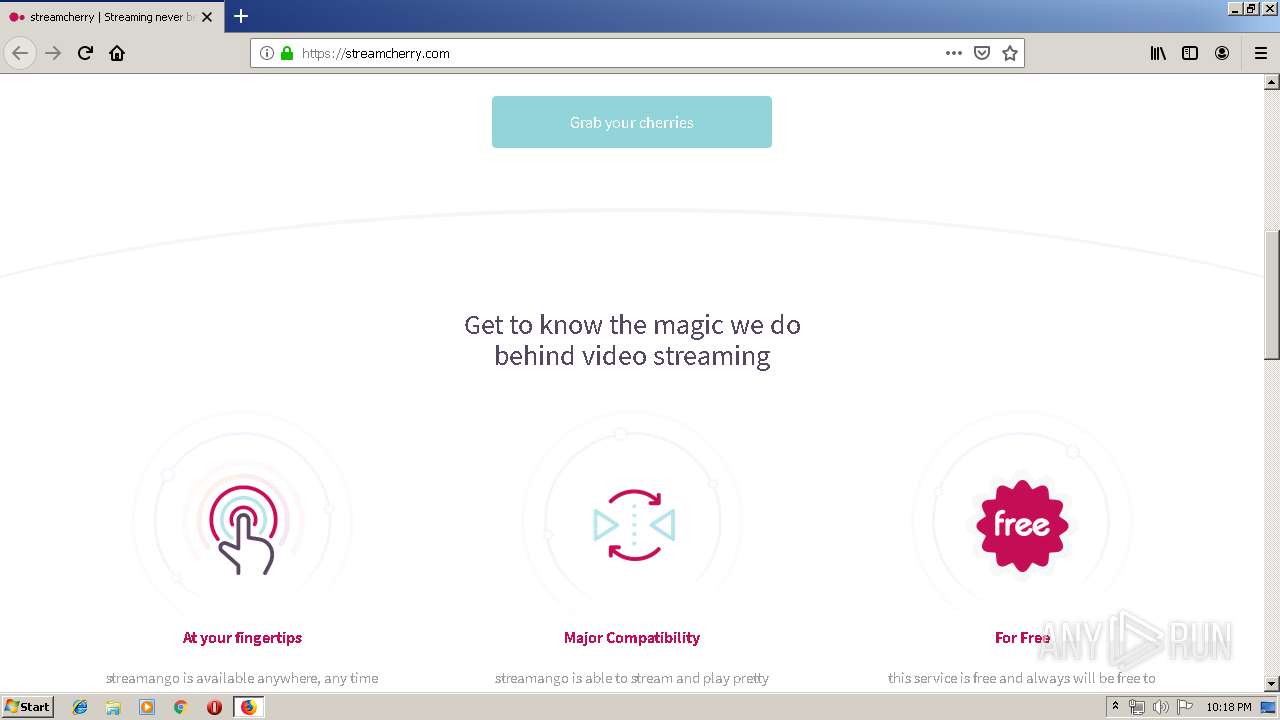This screenshot has height=720, width=1280.
Task: Open the Library bookshelf icon
Action: [1158, 53]
